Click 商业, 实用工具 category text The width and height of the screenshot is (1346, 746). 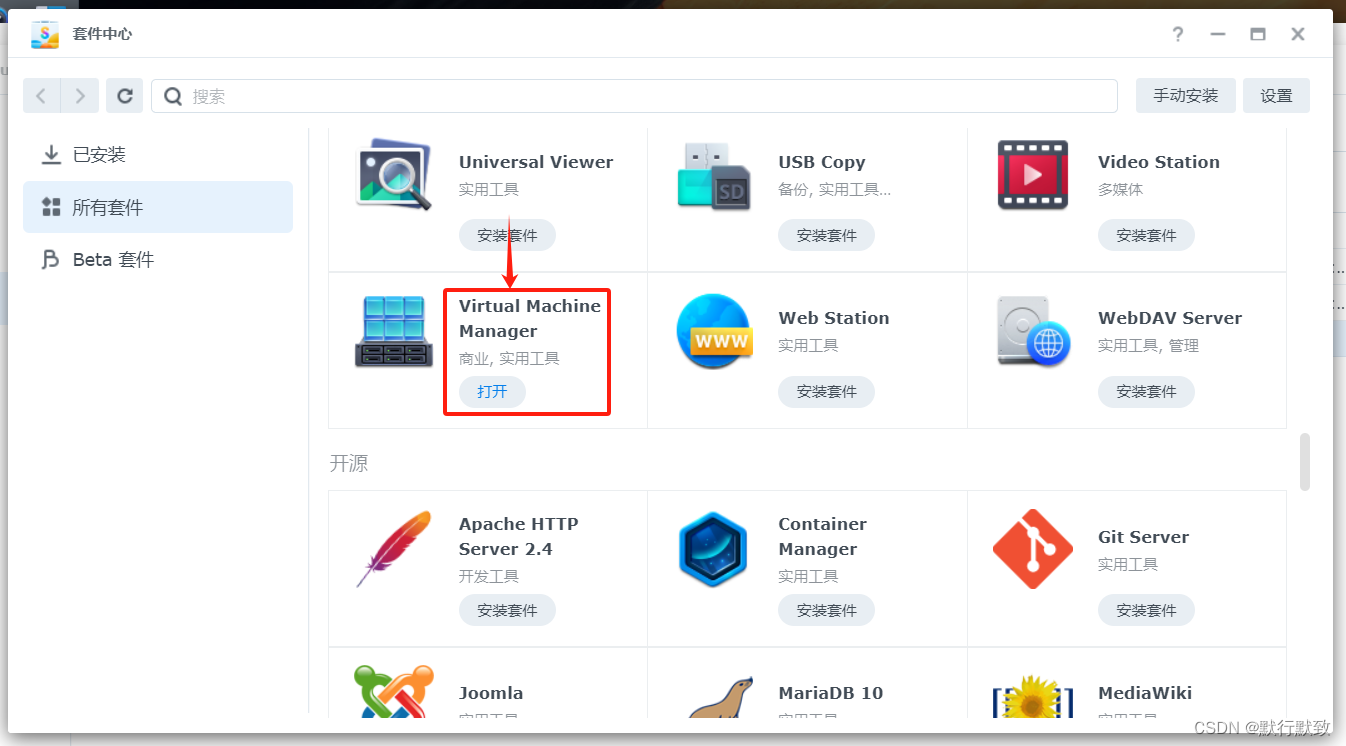509,358
